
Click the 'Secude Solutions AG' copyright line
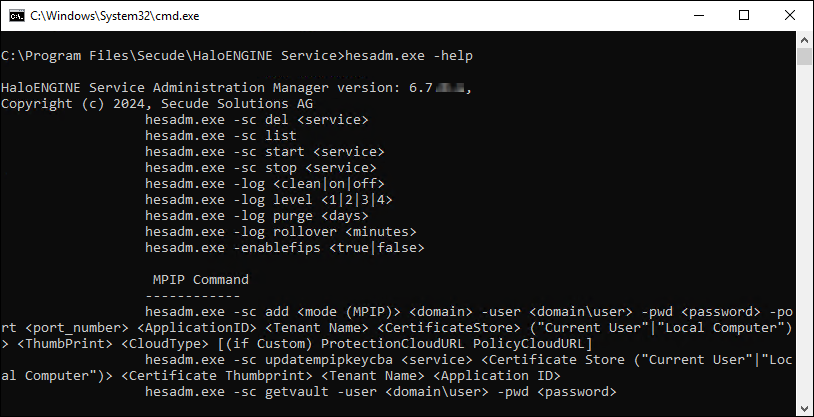[x=171, y=103]
